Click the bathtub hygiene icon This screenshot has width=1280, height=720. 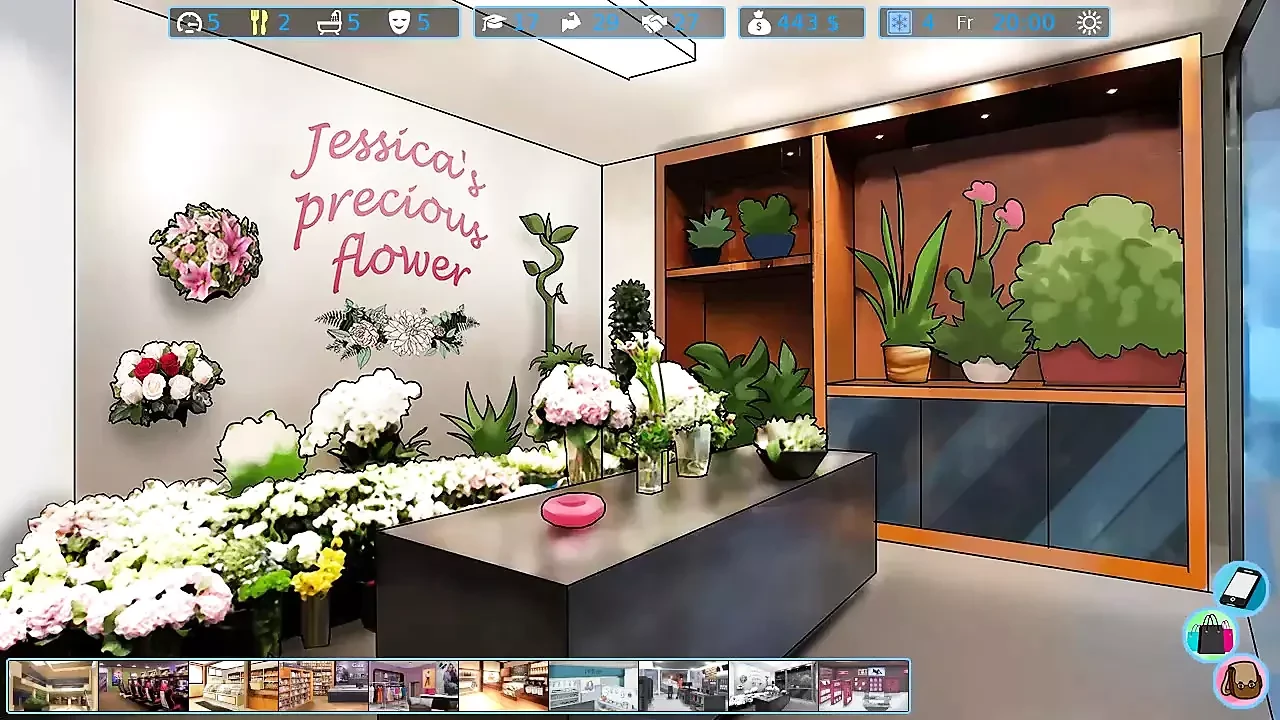click(329, 22)
